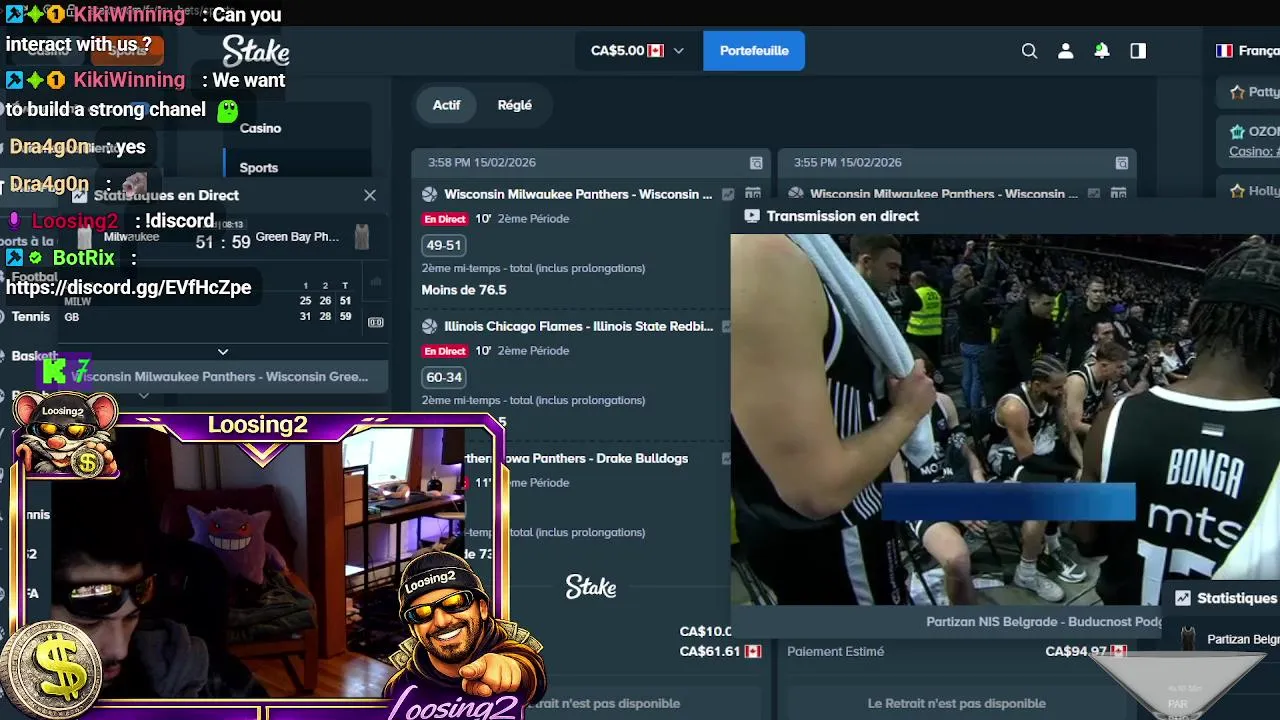This screenshot has height=720, width=1280.
Task: Click the Statistiques en Direct title
Action: (x=166, y=195)
